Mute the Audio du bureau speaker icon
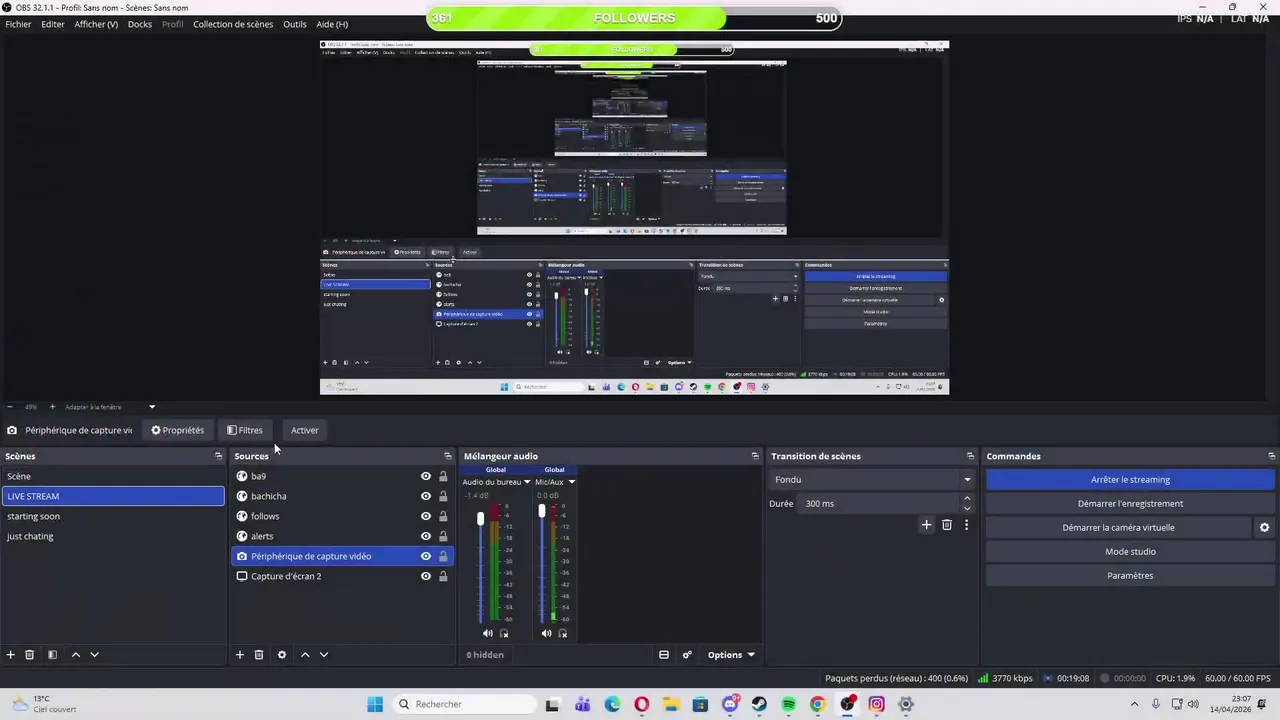Screen dimensions: 1280x720 [488, 633]
